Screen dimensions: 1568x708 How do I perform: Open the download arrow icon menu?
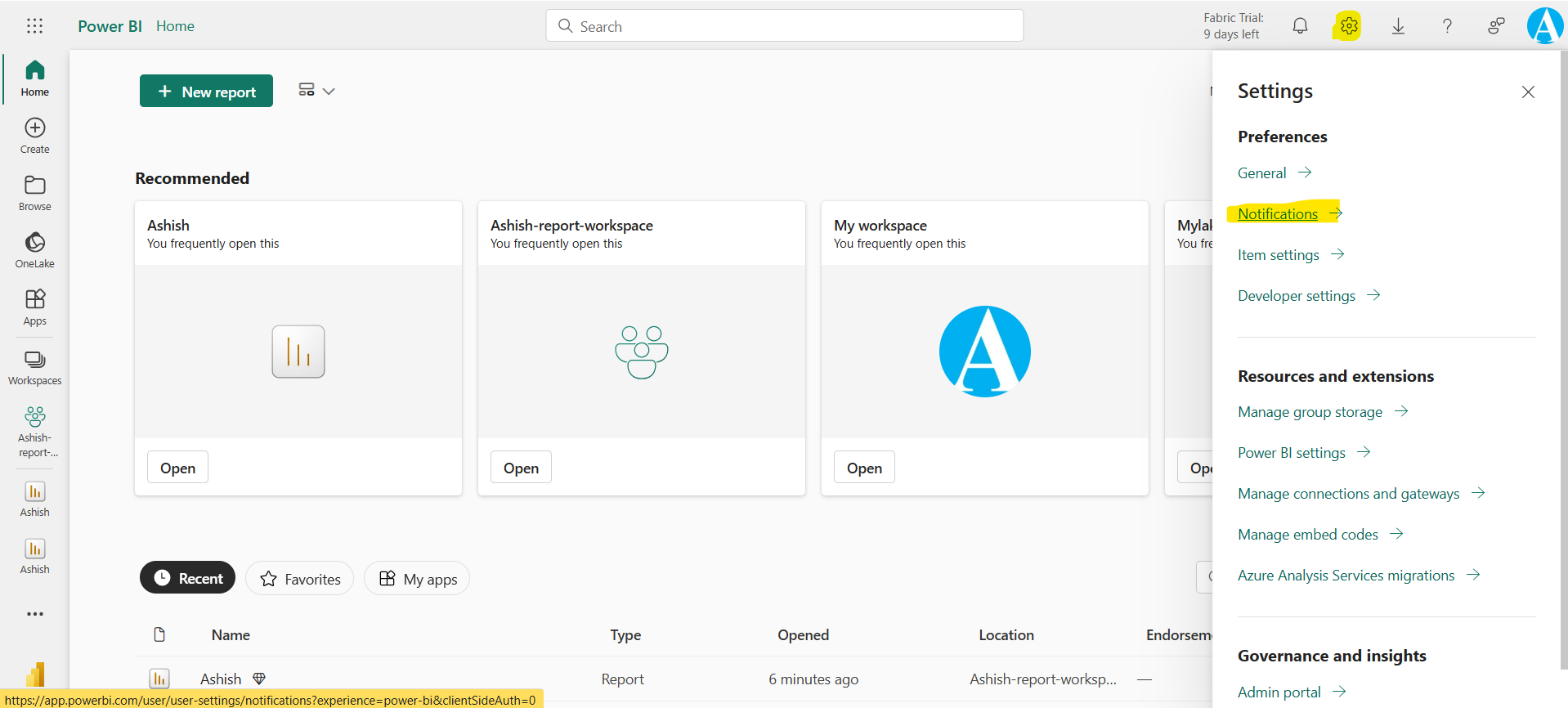click(x=1398, y=26)
